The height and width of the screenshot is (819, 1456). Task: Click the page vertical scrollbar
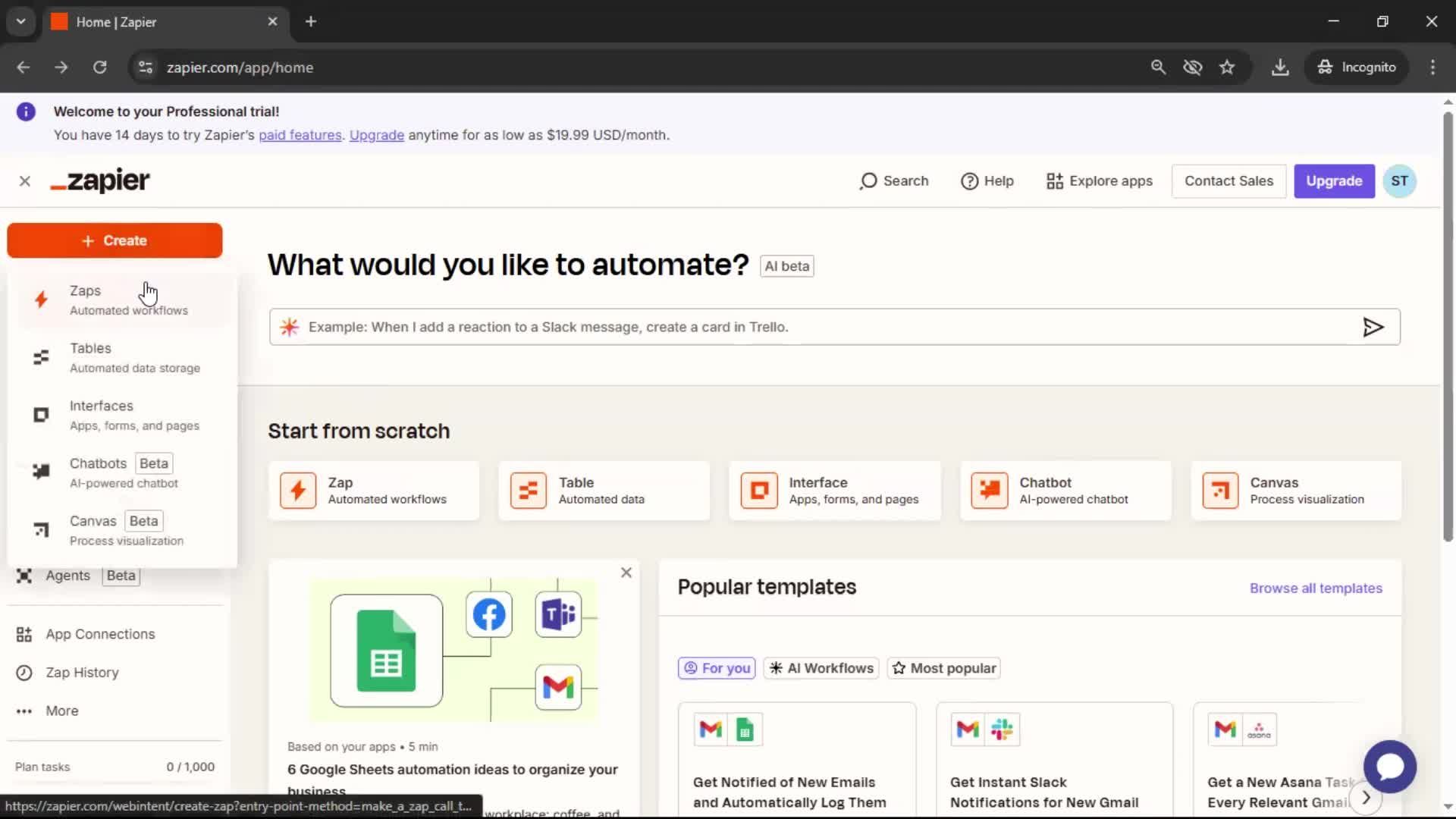pyautogui.click(x=1448, y=326)
